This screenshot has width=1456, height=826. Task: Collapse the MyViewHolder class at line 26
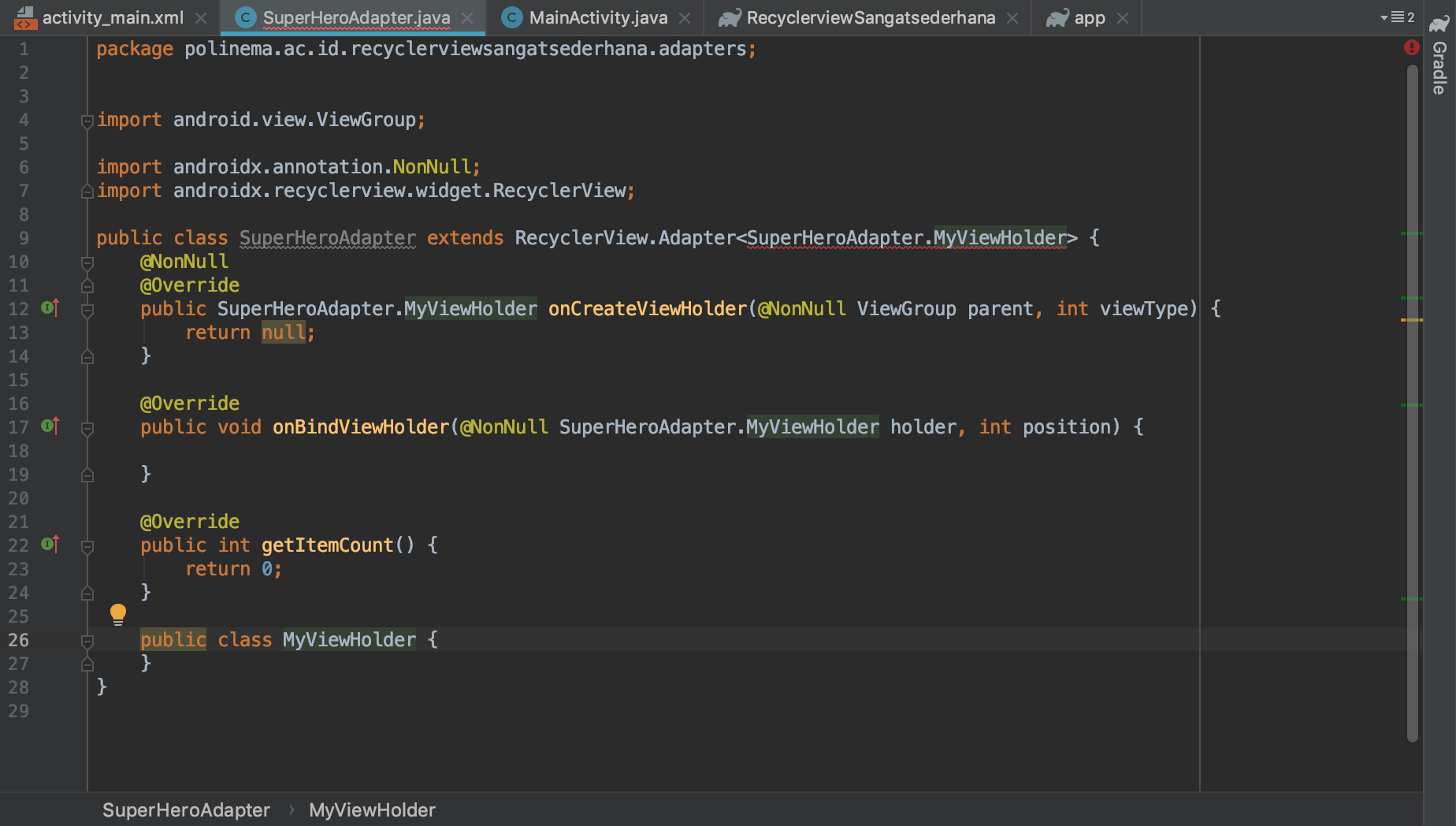point(87,642)
